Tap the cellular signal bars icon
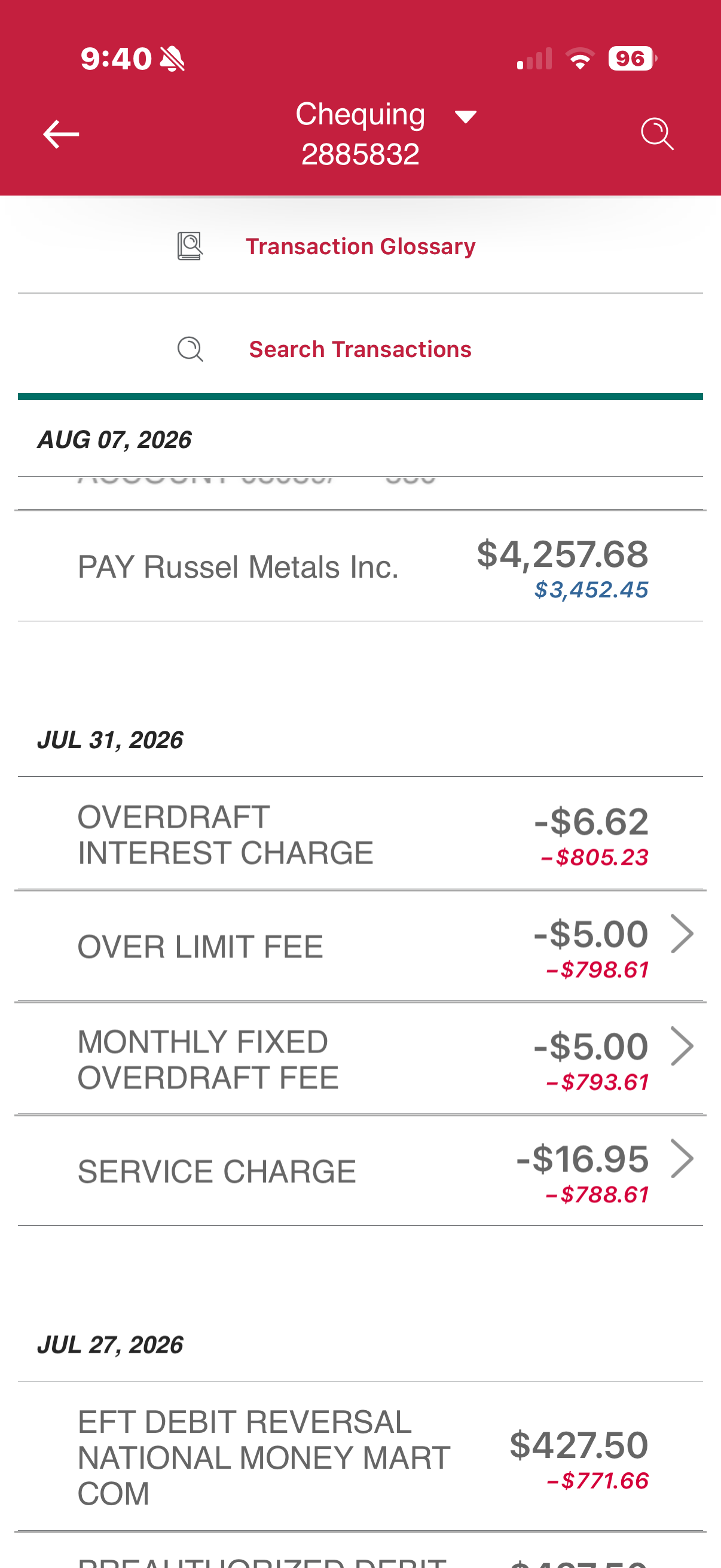 point(534,59)
